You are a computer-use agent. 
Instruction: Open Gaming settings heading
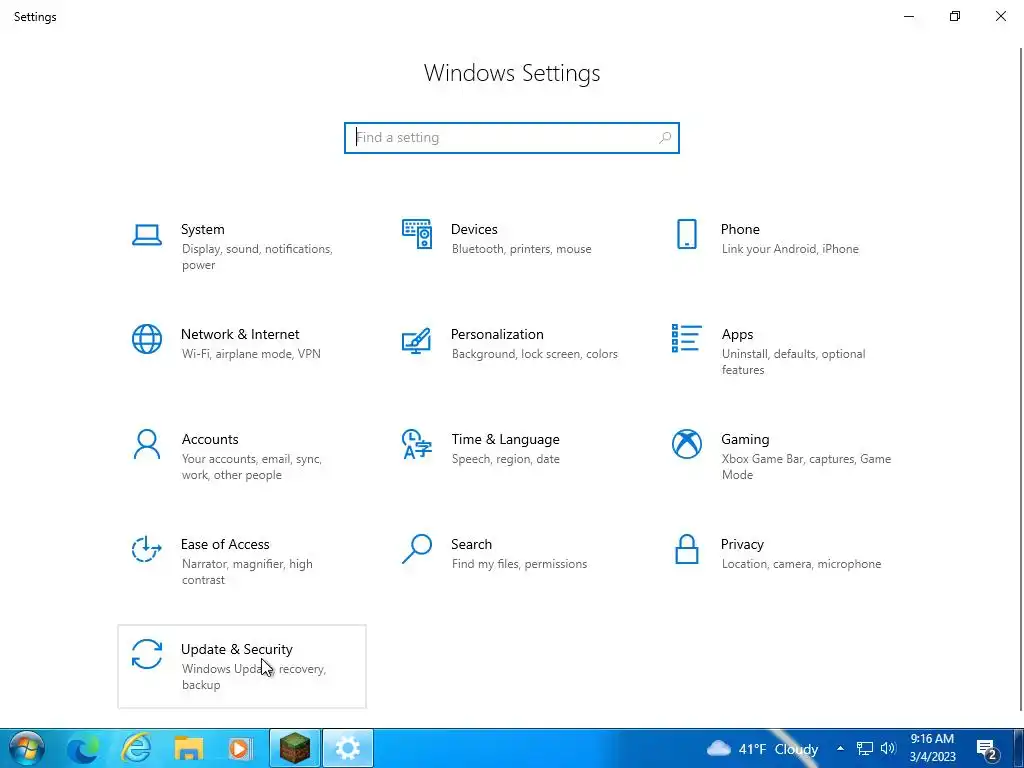click(745, 440)
